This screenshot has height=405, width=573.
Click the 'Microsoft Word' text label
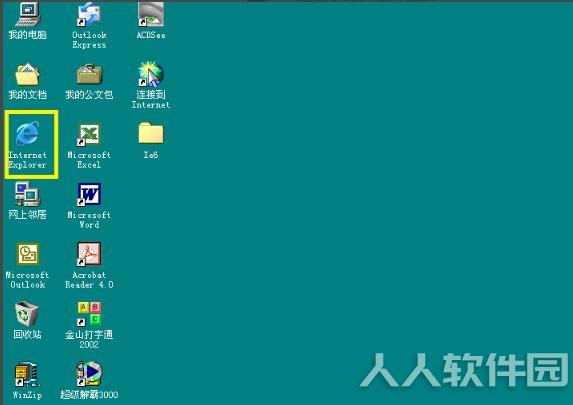89,220
